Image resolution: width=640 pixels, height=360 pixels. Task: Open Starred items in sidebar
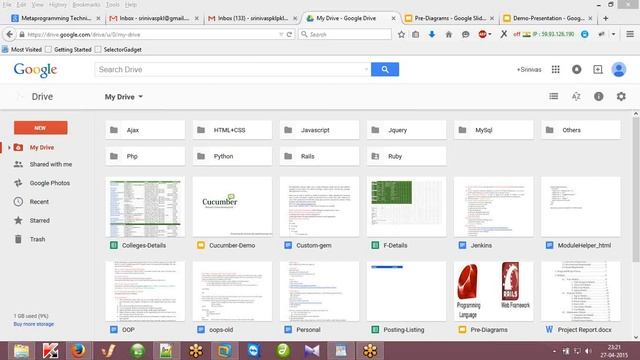[39, 220]
